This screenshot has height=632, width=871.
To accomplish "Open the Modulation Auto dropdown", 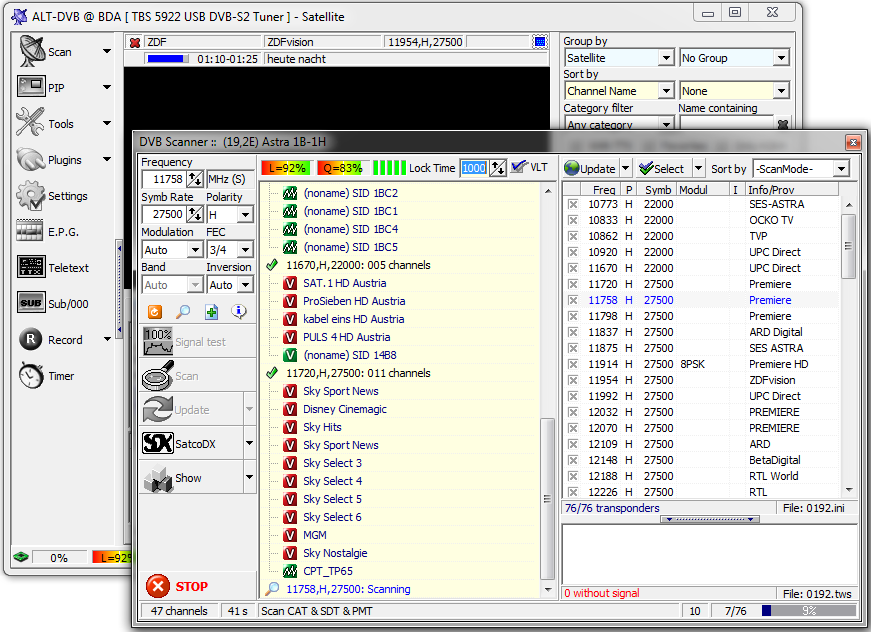I will pos(194,250).
